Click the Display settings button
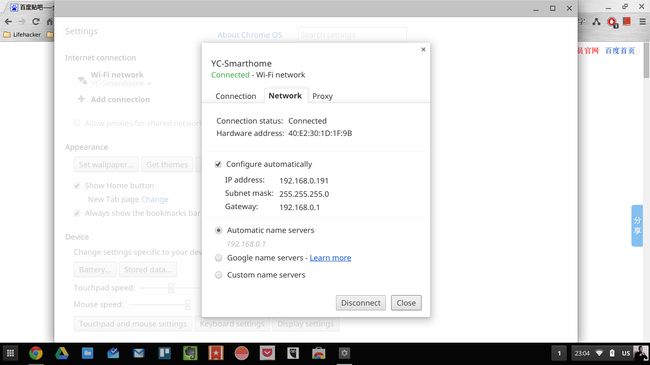 click(305, 324)
